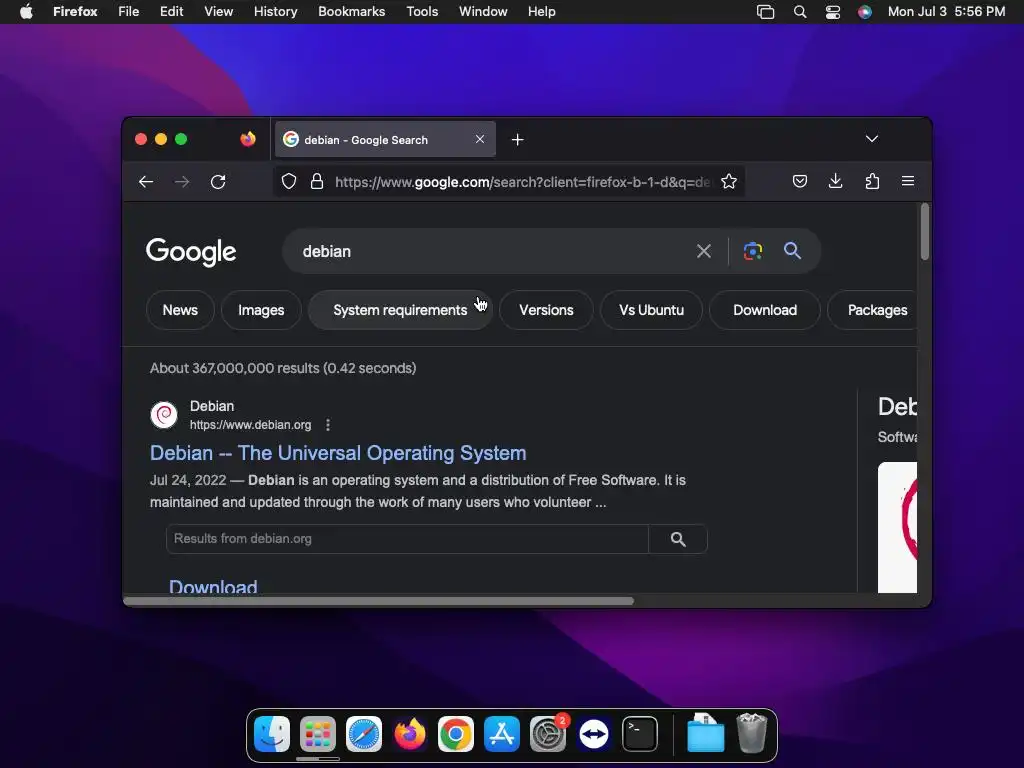This screenshot has width=1024, height=768.
Task: Open the Apple menu
Action: [26, 12]
